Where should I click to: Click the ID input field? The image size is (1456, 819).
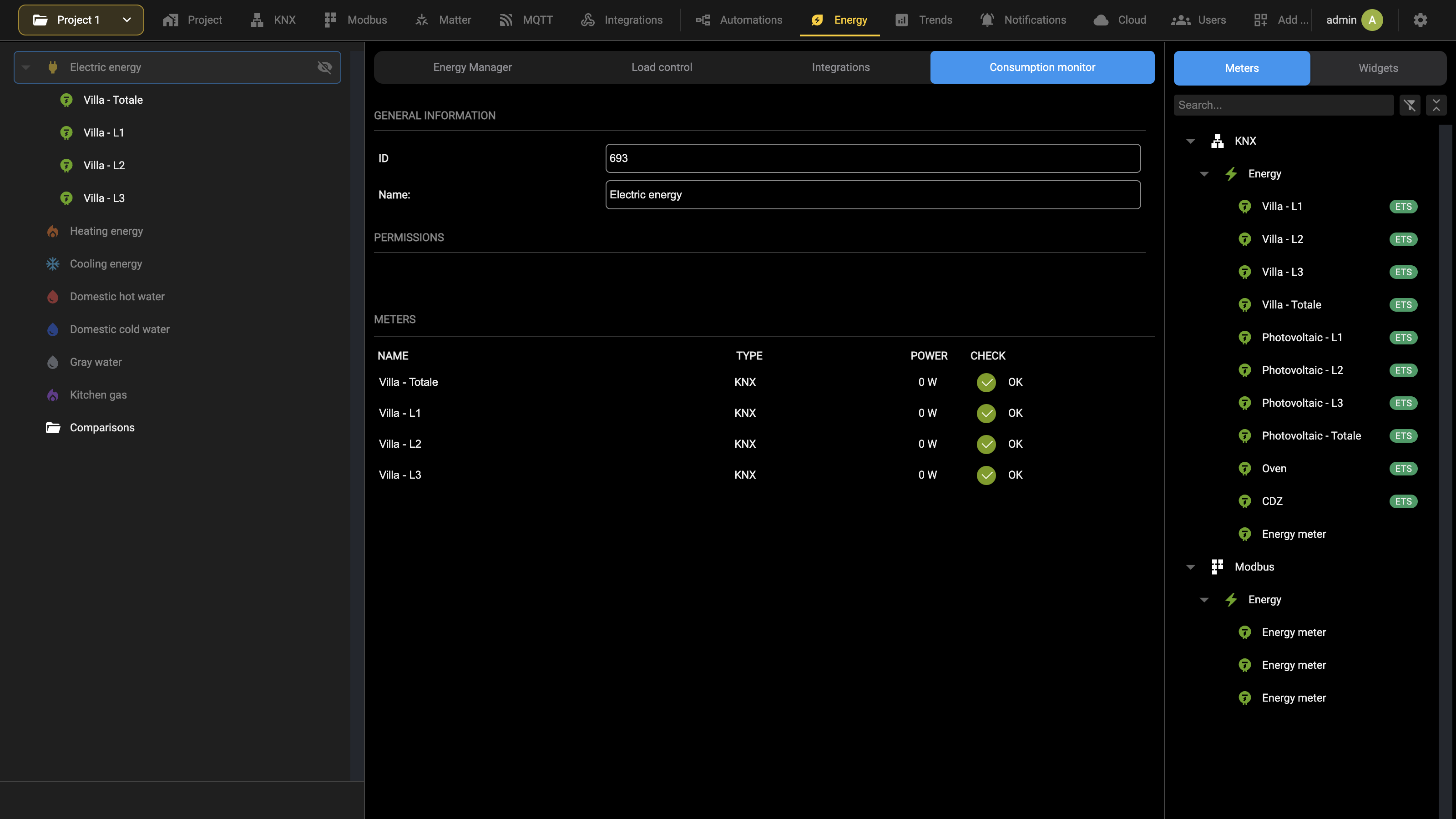click(x=873, y=158)
